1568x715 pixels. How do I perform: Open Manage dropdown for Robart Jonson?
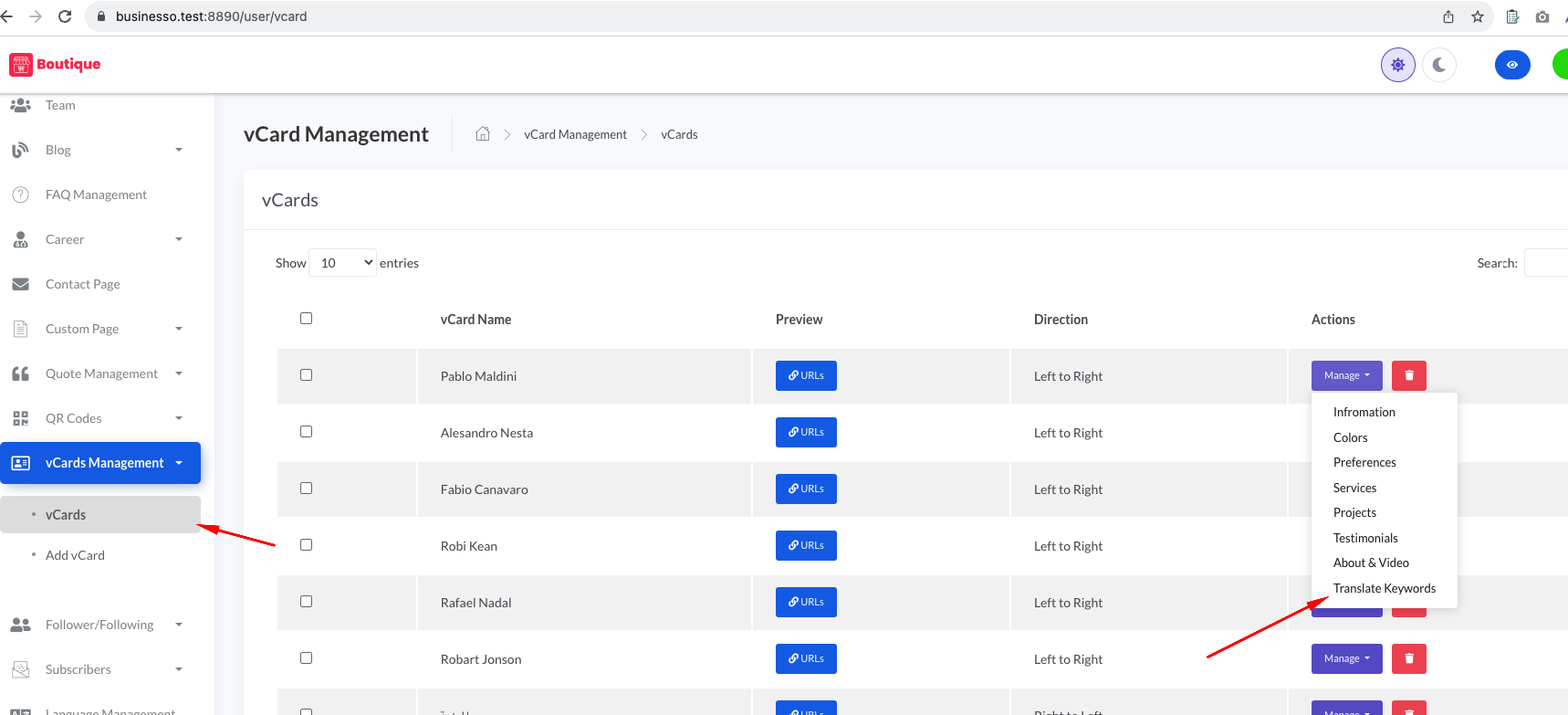[1346, 658]
